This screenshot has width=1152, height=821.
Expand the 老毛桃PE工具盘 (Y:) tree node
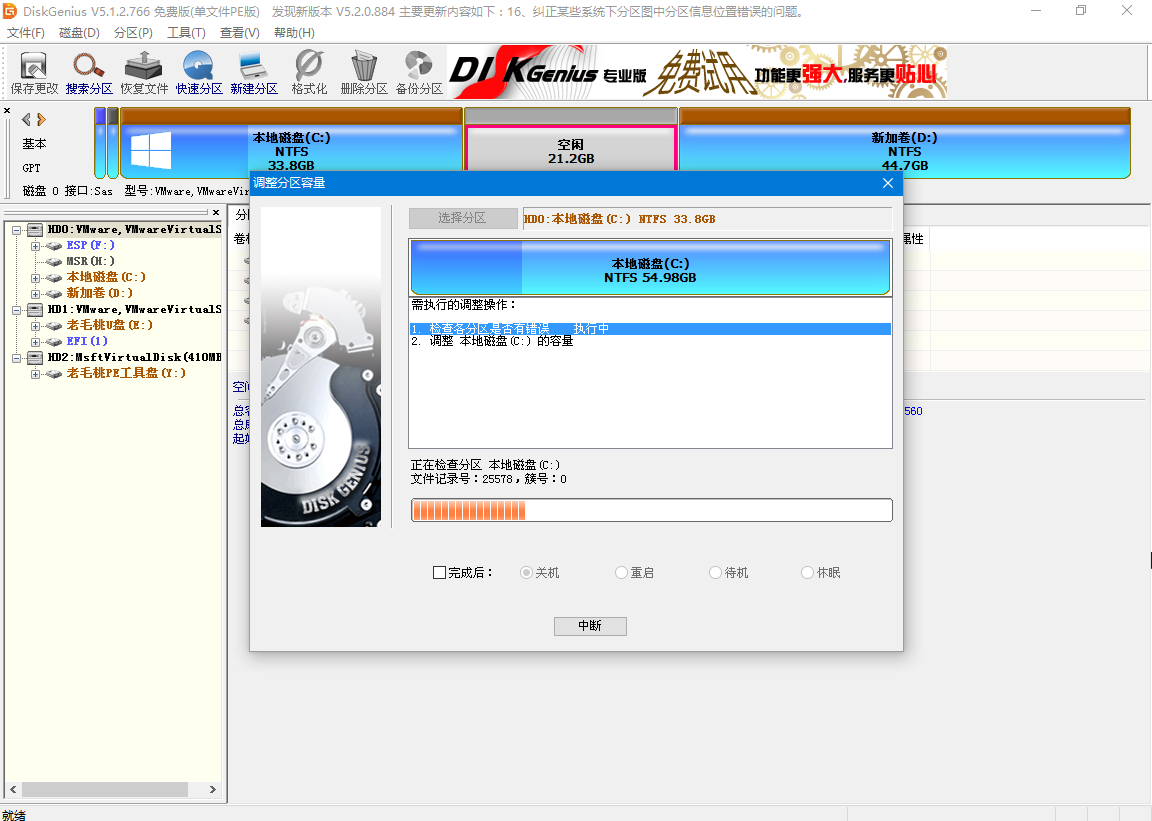click(x=35, y=374)
